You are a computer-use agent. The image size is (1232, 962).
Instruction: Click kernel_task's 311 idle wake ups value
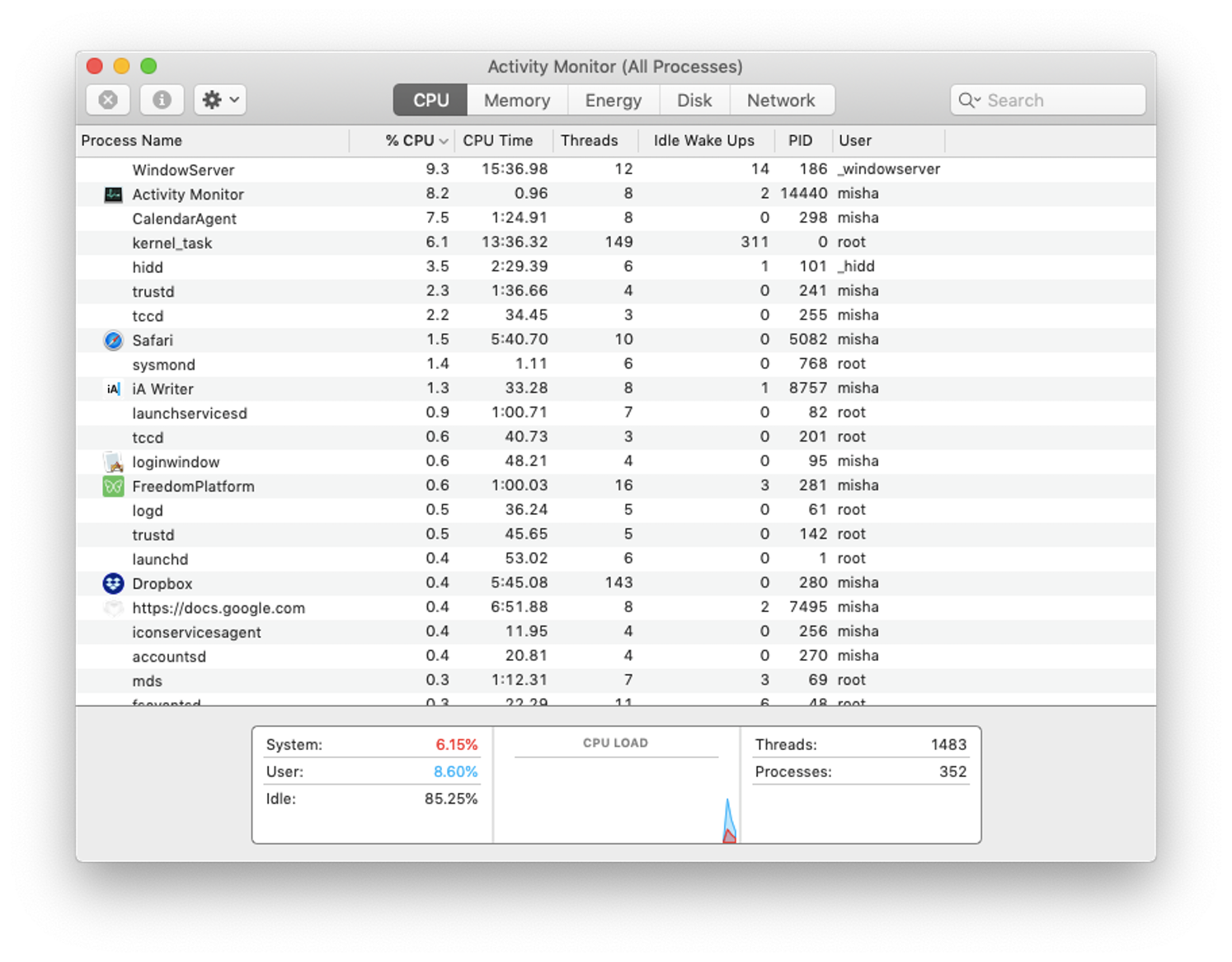pos(755,242)
